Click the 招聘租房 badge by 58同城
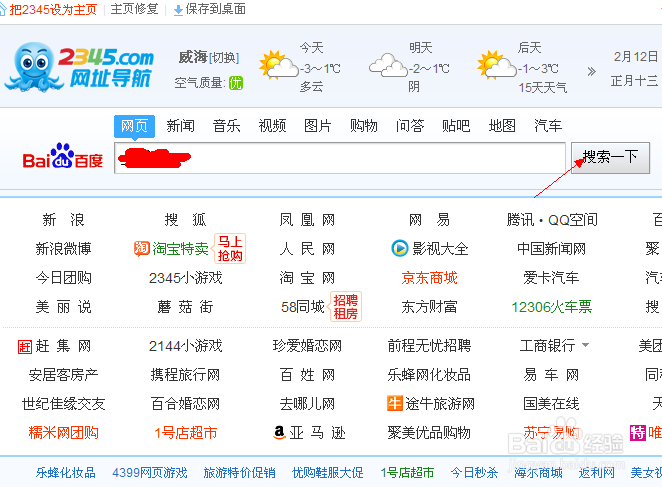The width and height of the screenshot is (662, 487). coord(345,307)
